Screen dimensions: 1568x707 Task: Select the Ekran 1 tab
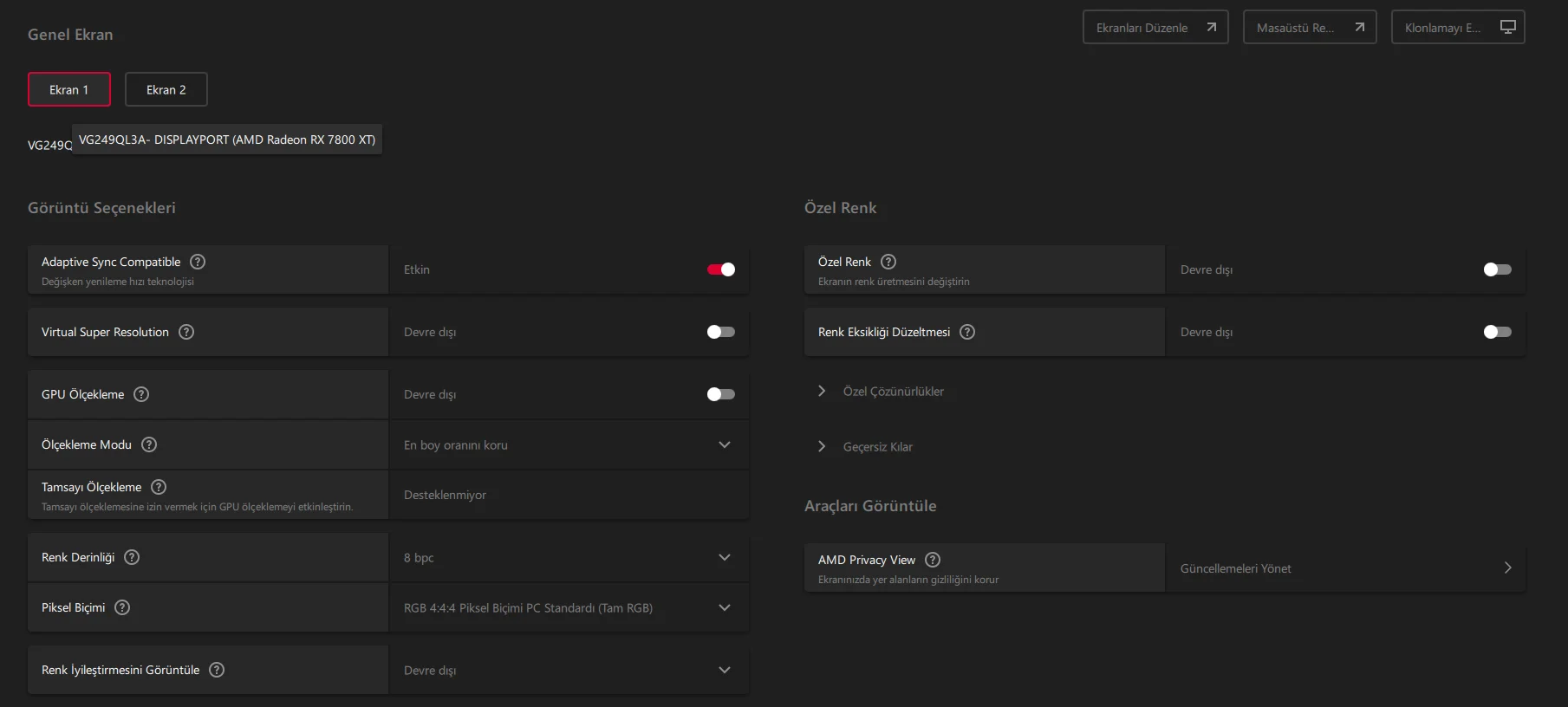coord(69,89)
